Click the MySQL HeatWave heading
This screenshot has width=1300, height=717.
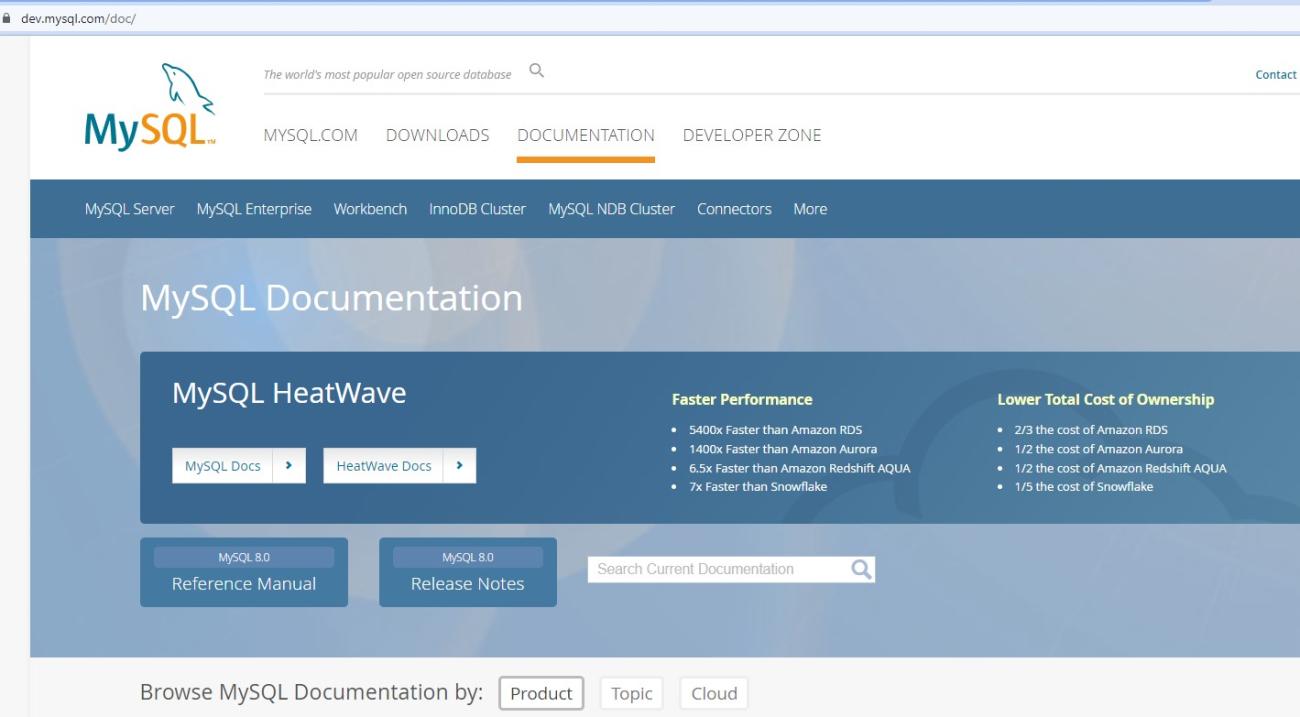[x=289, y=393]
